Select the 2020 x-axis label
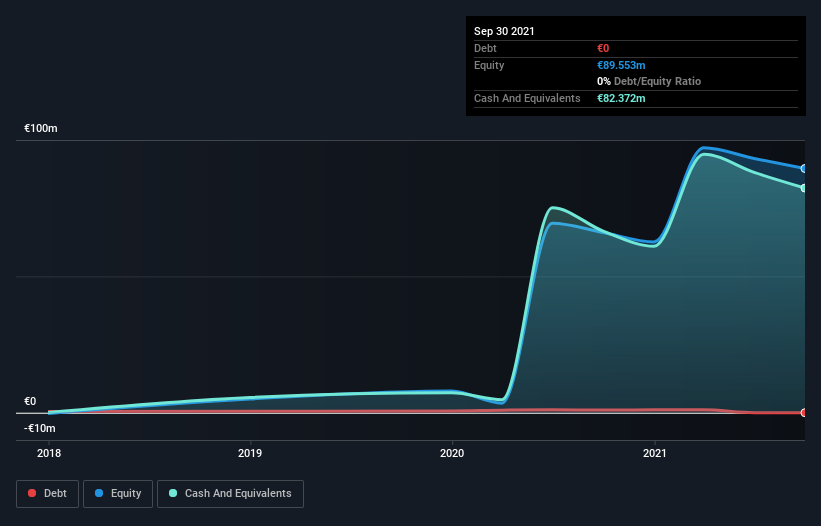Image resolution: width=821 pixels, height=526 pixels. (452, 453)
